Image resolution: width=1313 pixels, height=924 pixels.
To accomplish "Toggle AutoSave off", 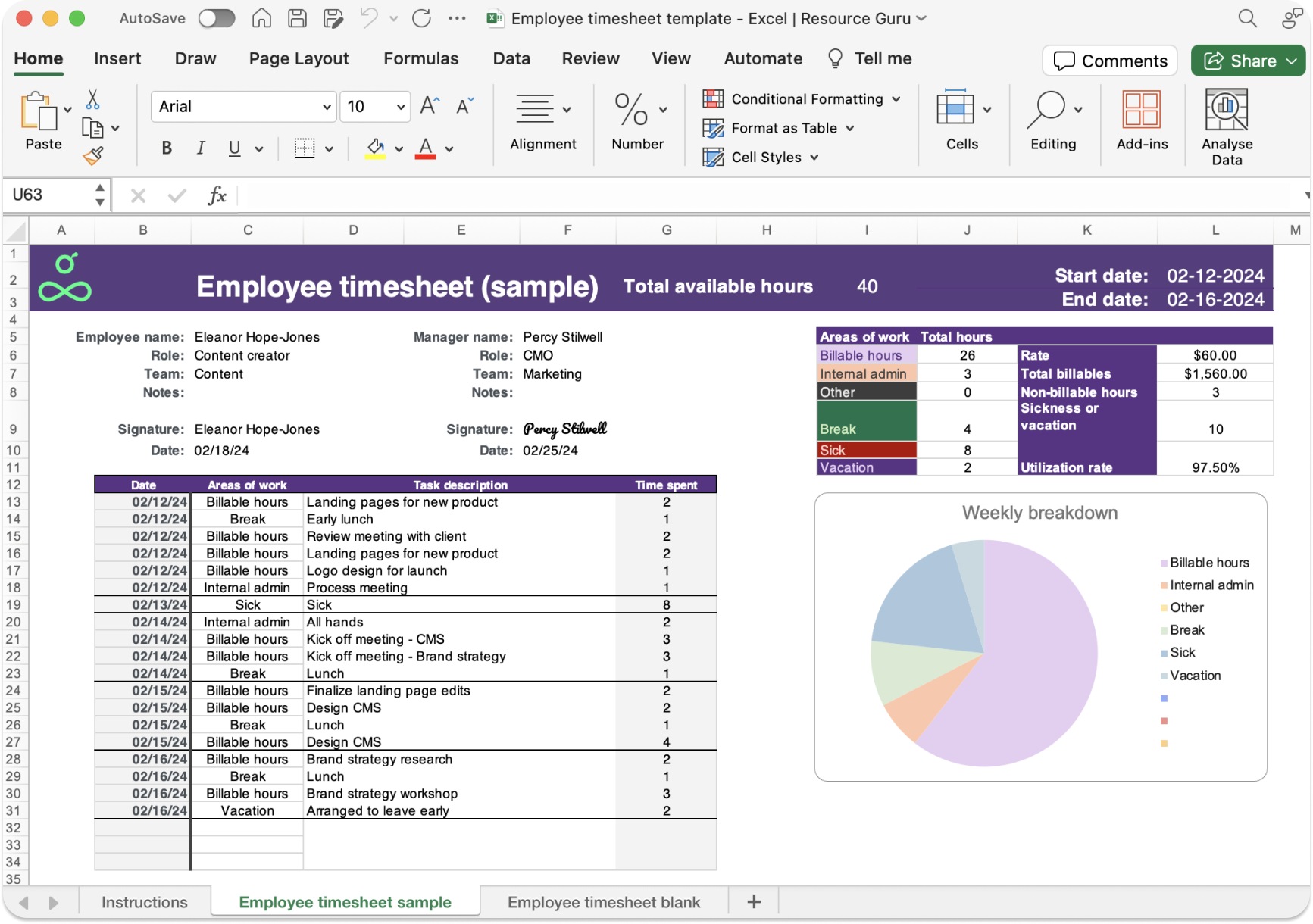I will [217, 18].
